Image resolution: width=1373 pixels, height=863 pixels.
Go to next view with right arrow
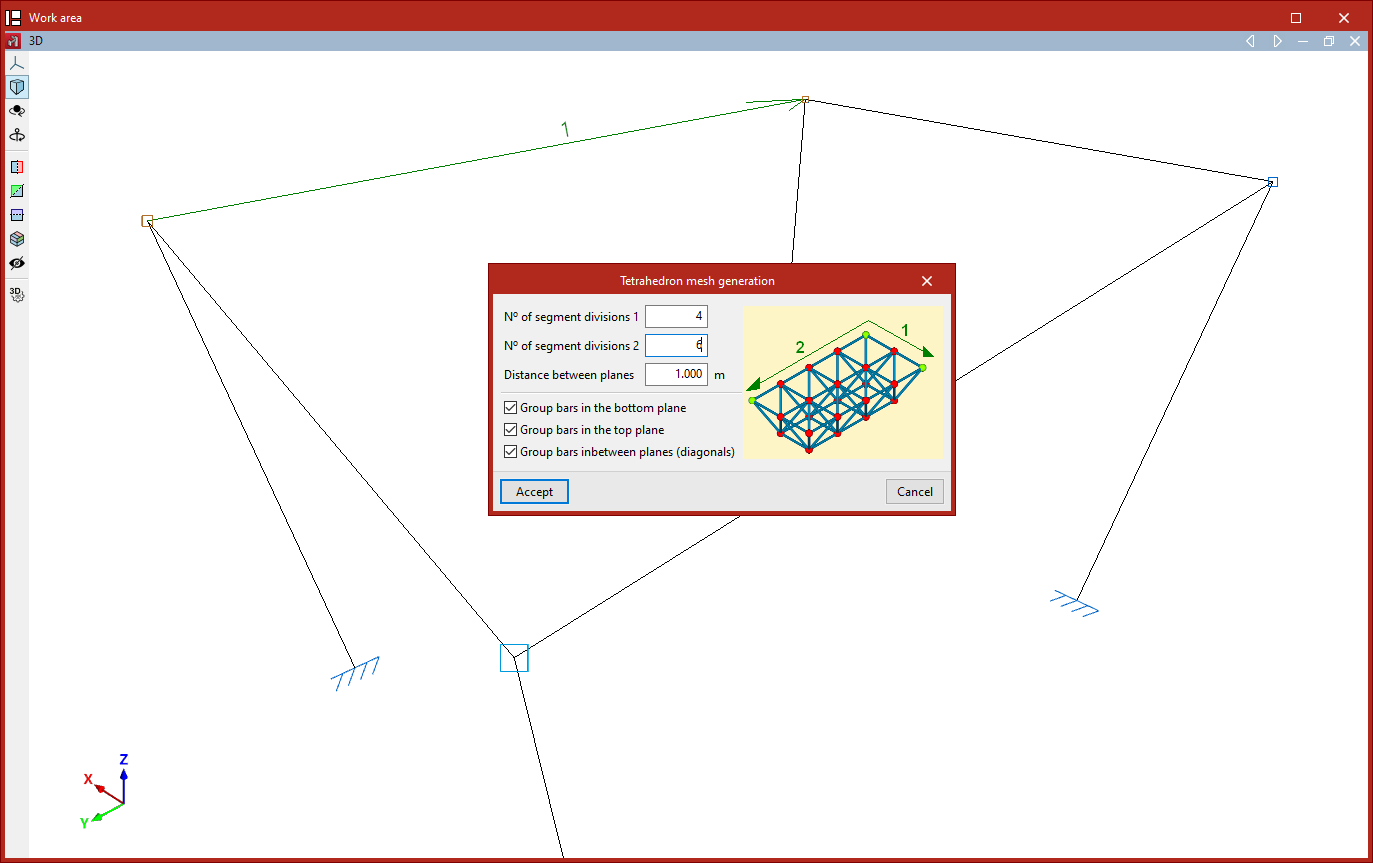tap(1277, 41)
